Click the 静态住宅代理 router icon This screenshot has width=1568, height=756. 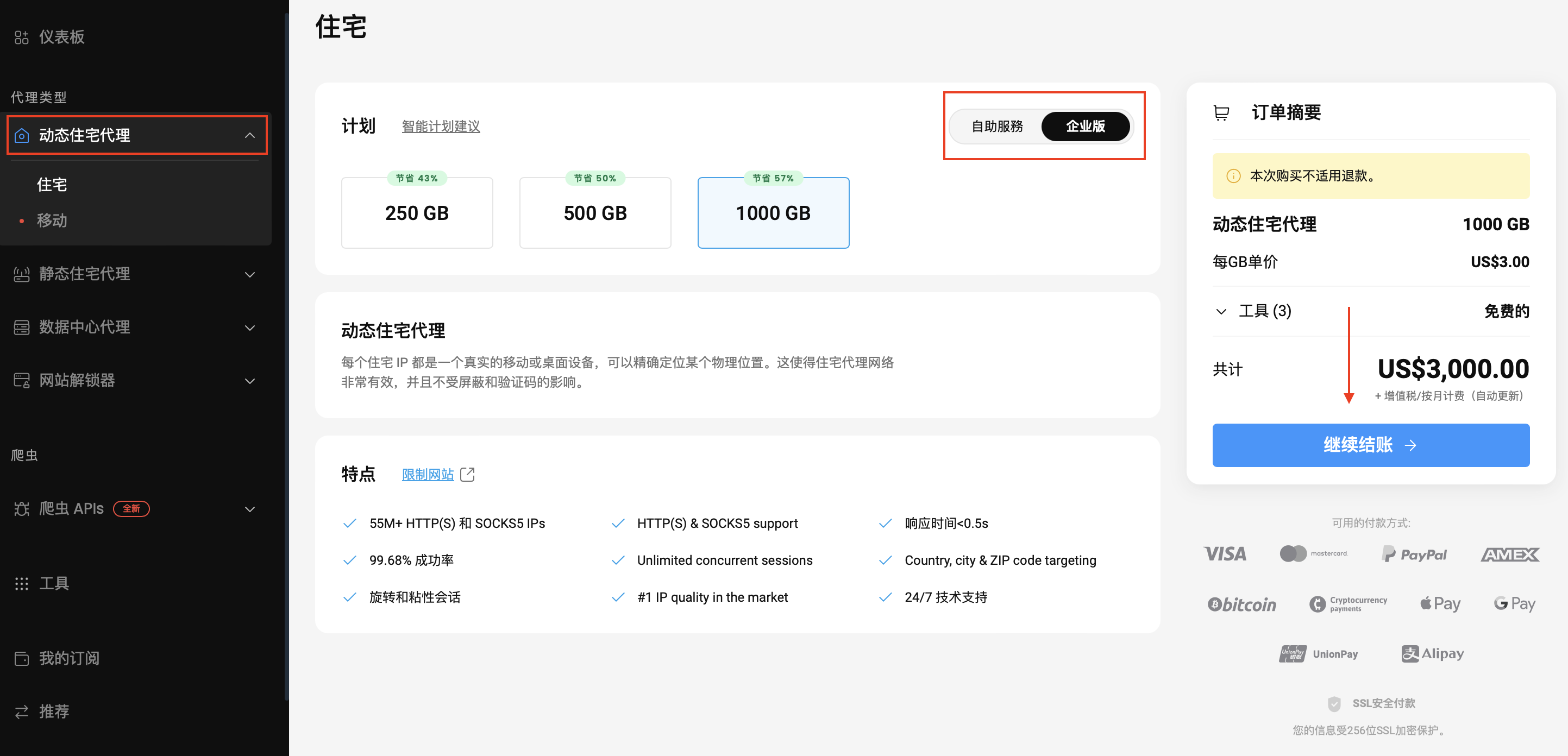(21, 274)
